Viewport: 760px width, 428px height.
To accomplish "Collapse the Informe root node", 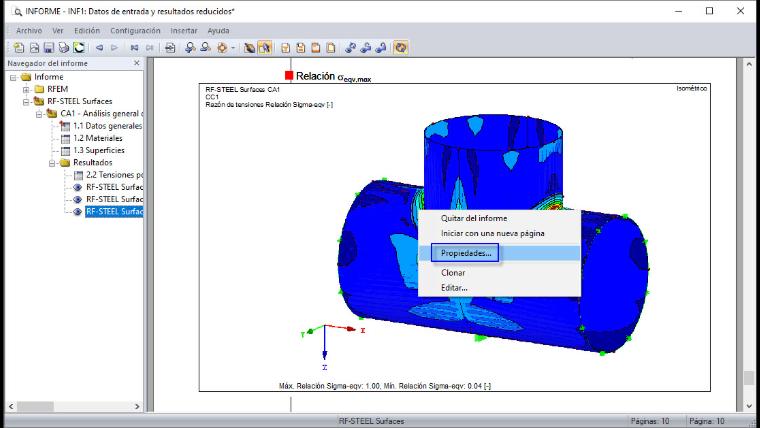I will [x=13, y=77].
